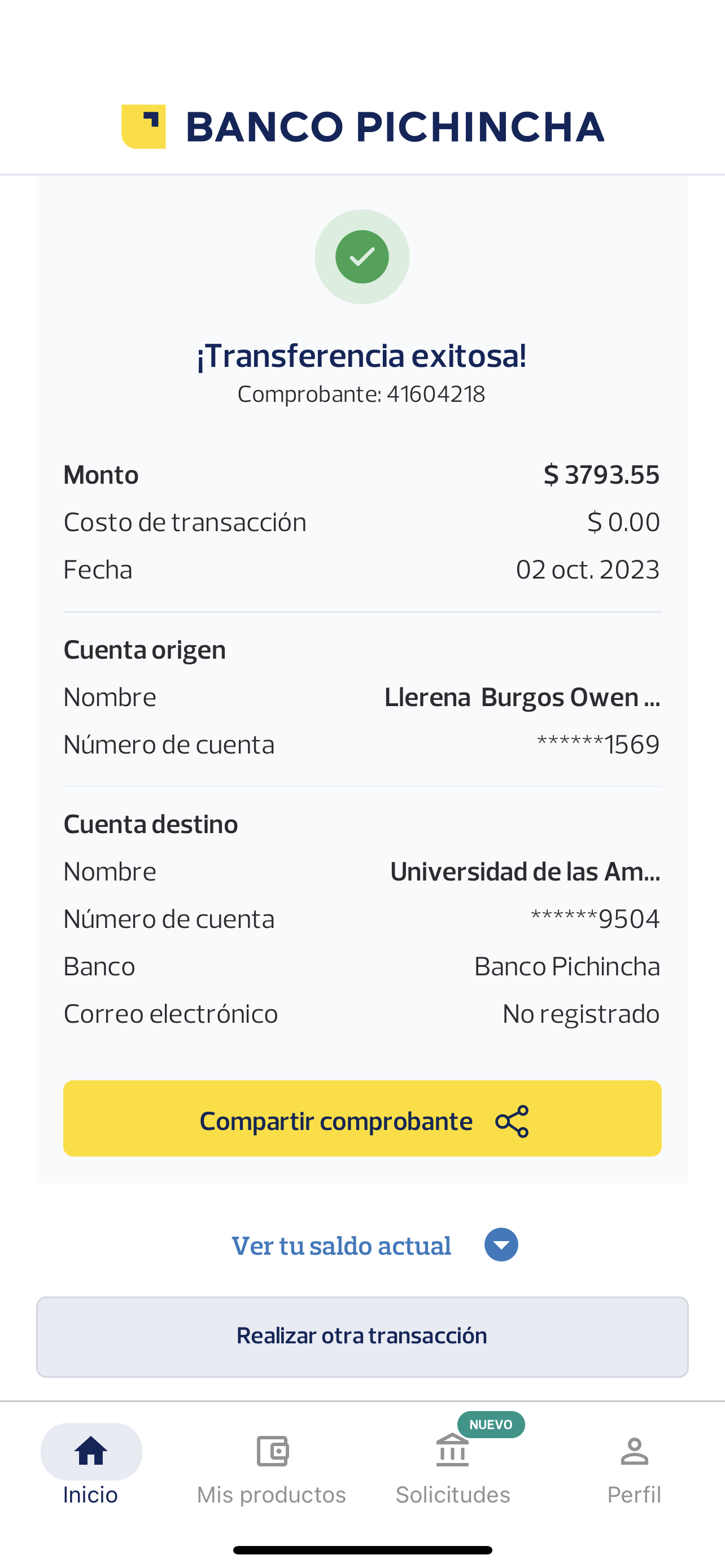Tap the share icon on Compartir comprobante
The width and height of the screenshot is (725, 1568).
click(512, 1121)
